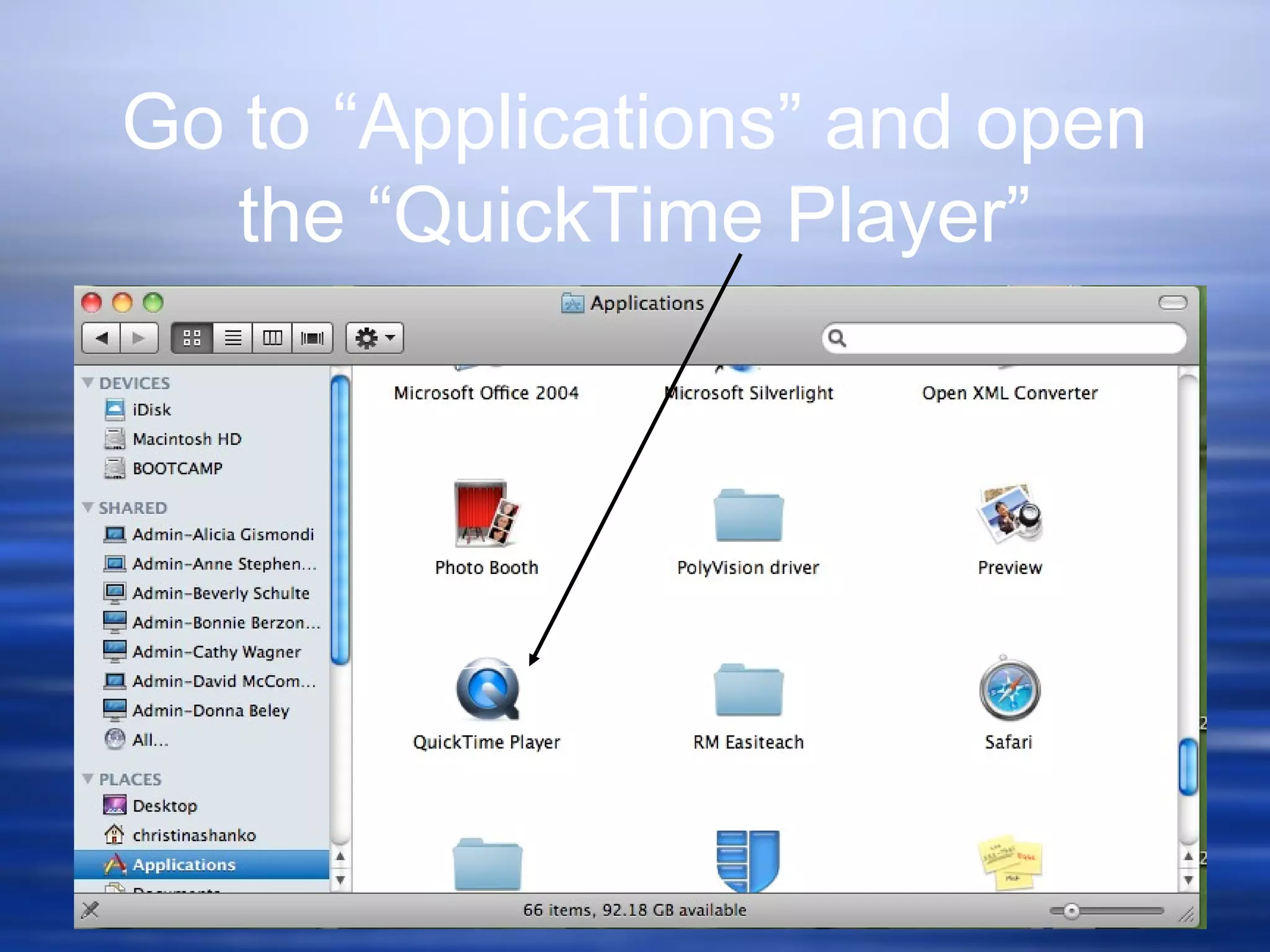The height and width of the screenshot is (952, 1270).
Task: Launch the Preview application icon
Action: coord(1010,513)
